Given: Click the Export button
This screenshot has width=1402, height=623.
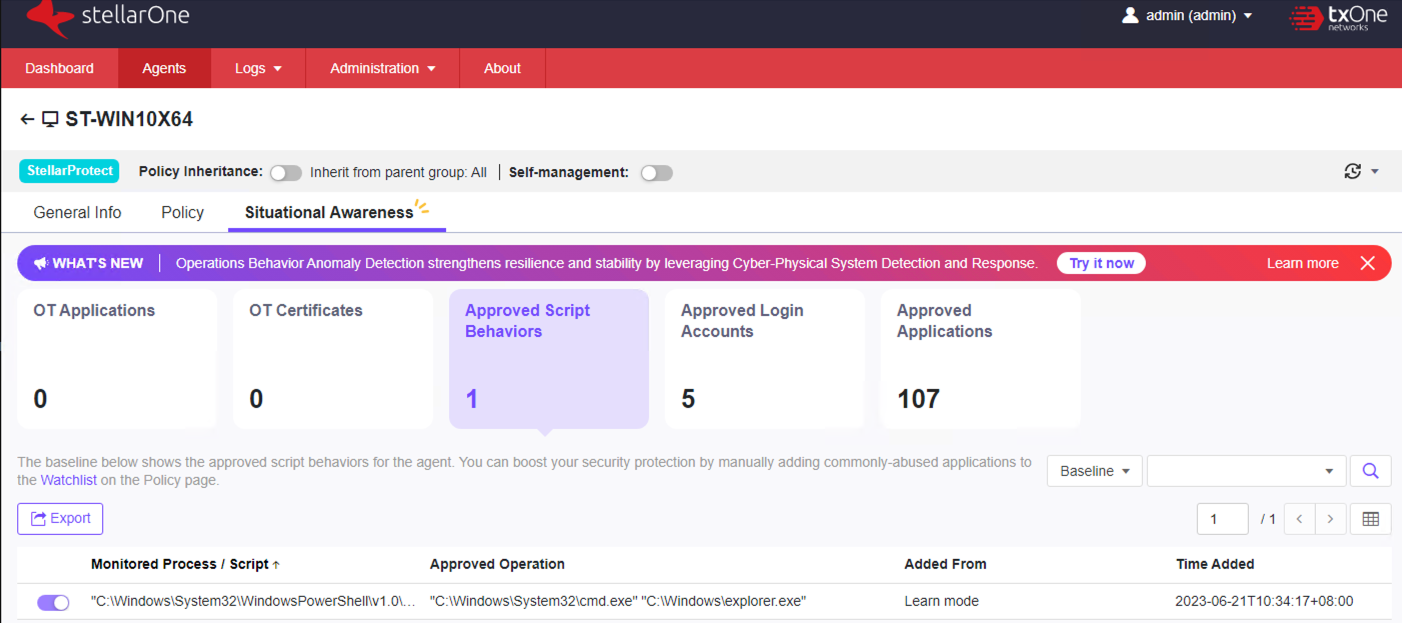Looking at the screenshot, I should point(60,519).
